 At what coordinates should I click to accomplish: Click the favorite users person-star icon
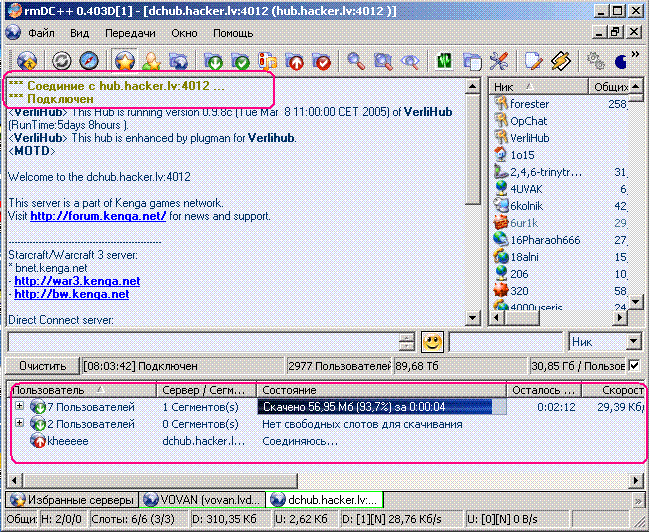[151, 61]
